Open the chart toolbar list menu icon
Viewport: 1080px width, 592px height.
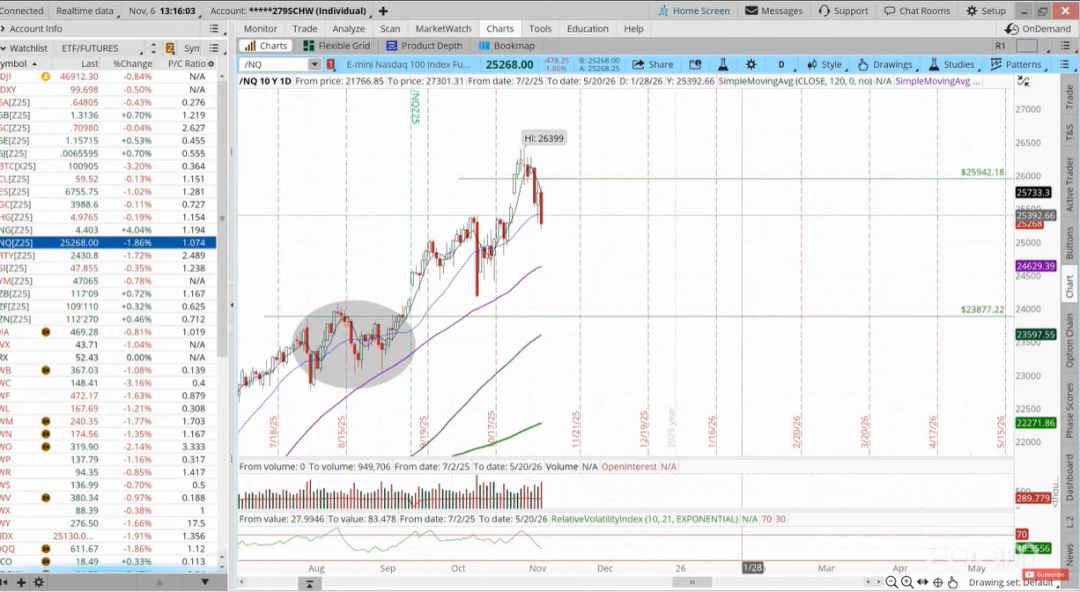pyautogui.click(x=1064, y=64)
